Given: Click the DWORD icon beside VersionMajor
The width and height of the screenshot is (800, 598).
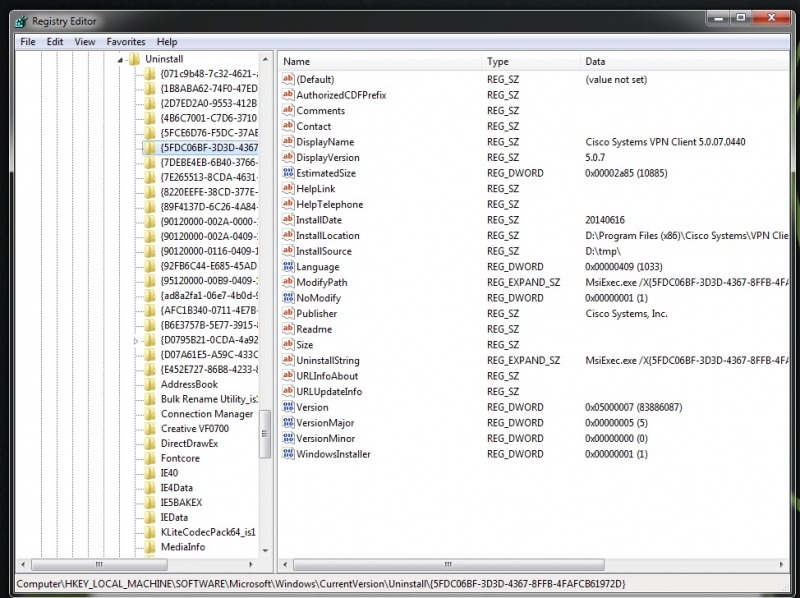Looking at the screenshot, I should tap(288, 422).
